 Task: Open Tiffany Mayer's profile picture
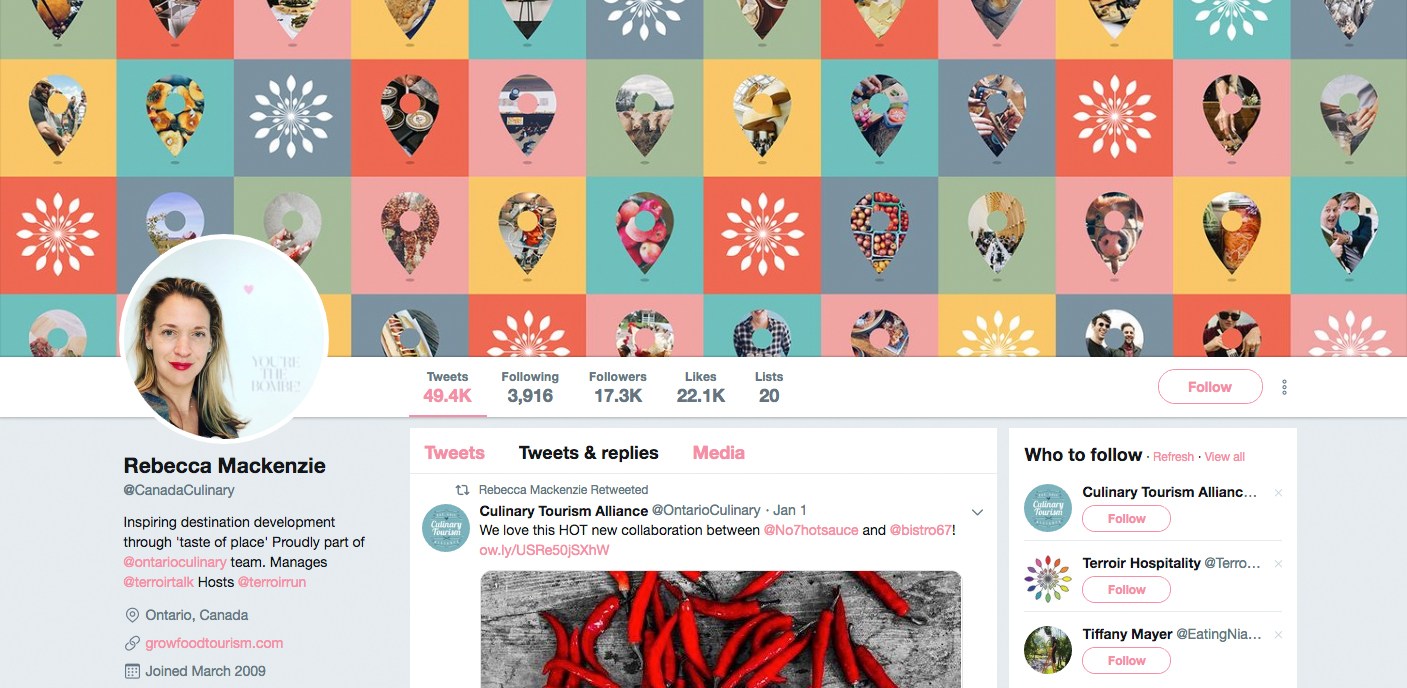1048,650
